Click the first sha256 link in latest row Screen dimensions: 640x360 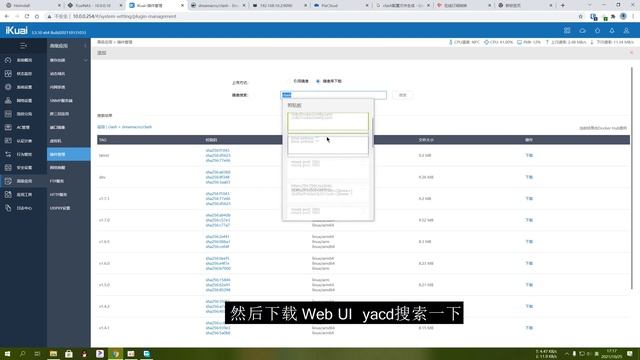click(218, 151)
